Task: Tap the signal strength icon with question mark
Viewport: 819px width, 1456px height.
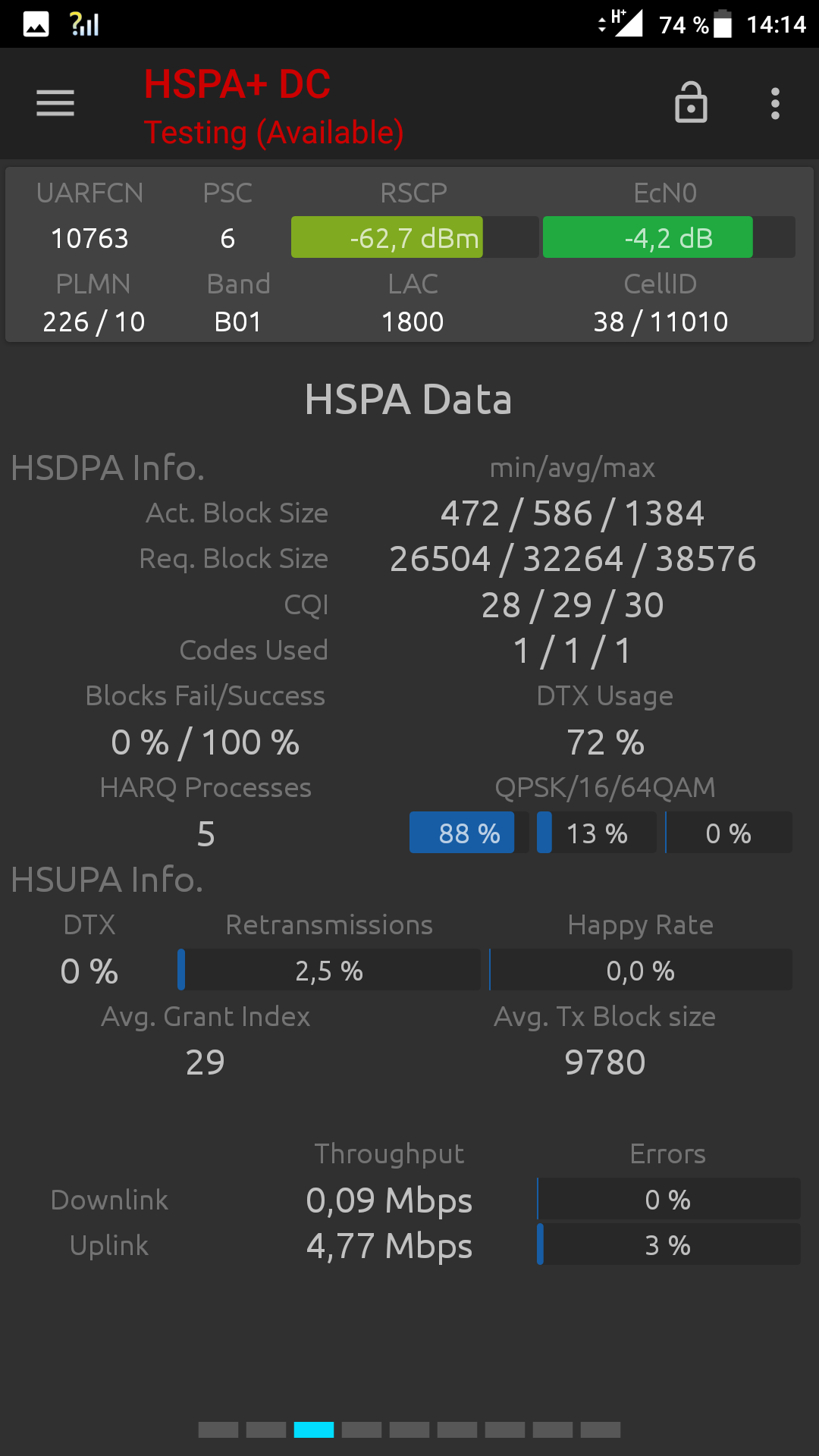Action: click(x=84, y=24)
